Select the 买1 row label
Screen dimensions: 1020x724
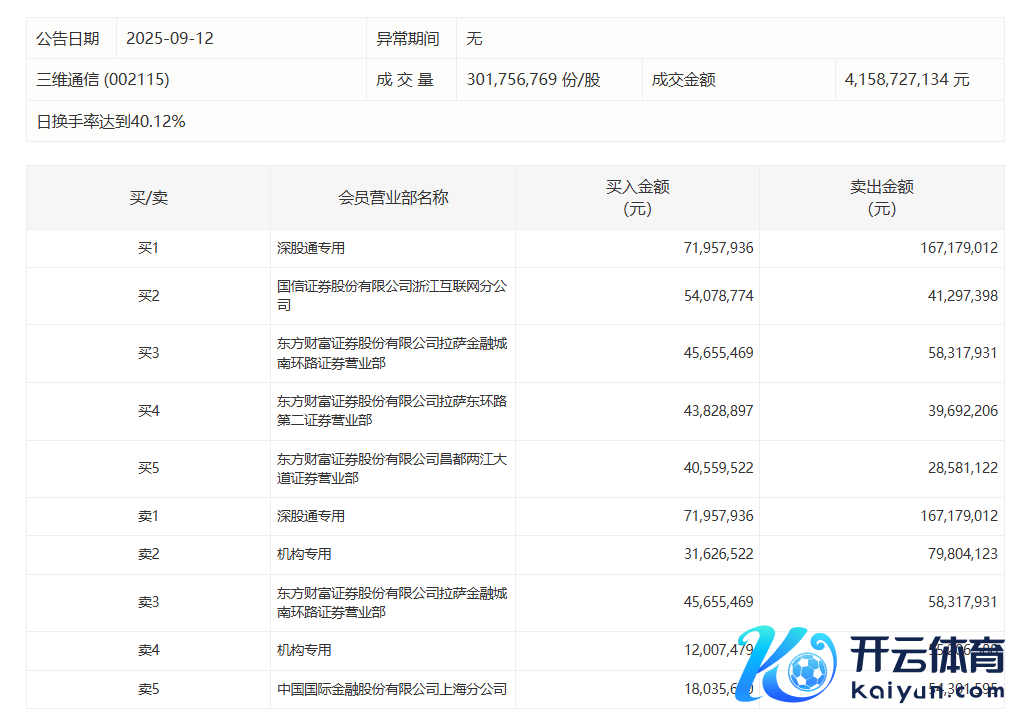[148, 248]
